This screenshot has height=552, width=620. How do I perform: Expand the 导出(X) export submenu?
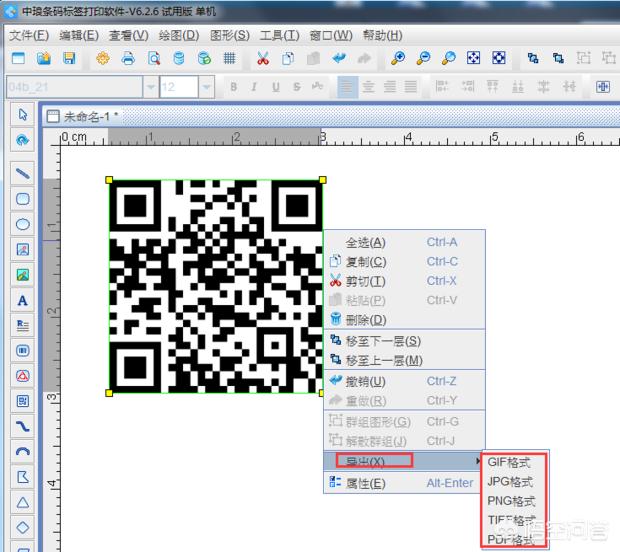403,461
